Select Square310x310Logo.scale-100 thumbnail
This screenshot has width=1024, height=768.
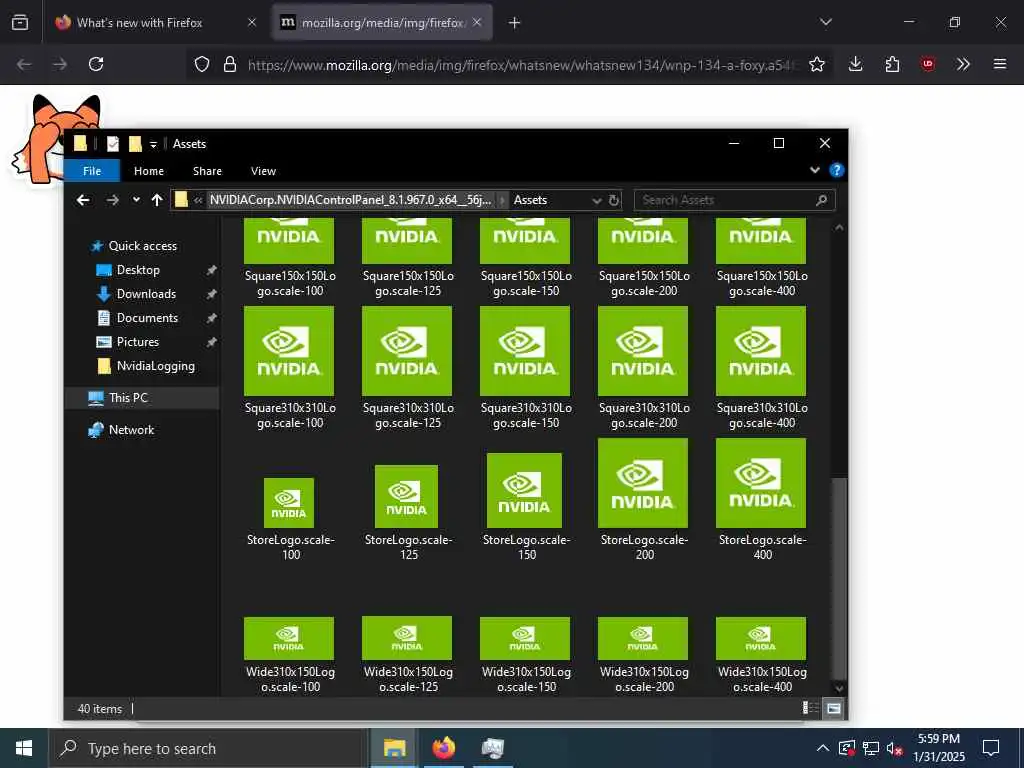click(289, 351)
